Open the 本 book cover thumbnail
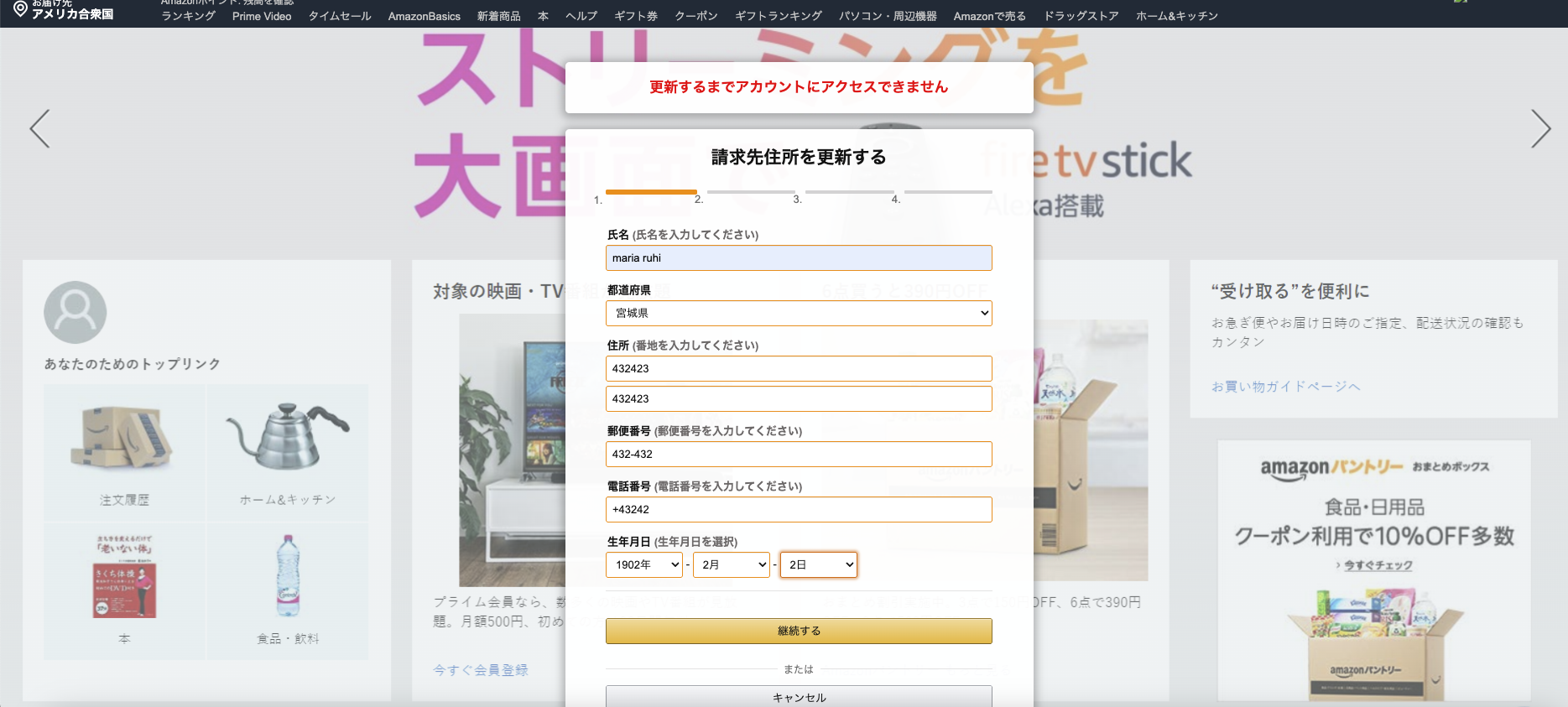Viewport: 1568px width, 707px height. [124, 576]
